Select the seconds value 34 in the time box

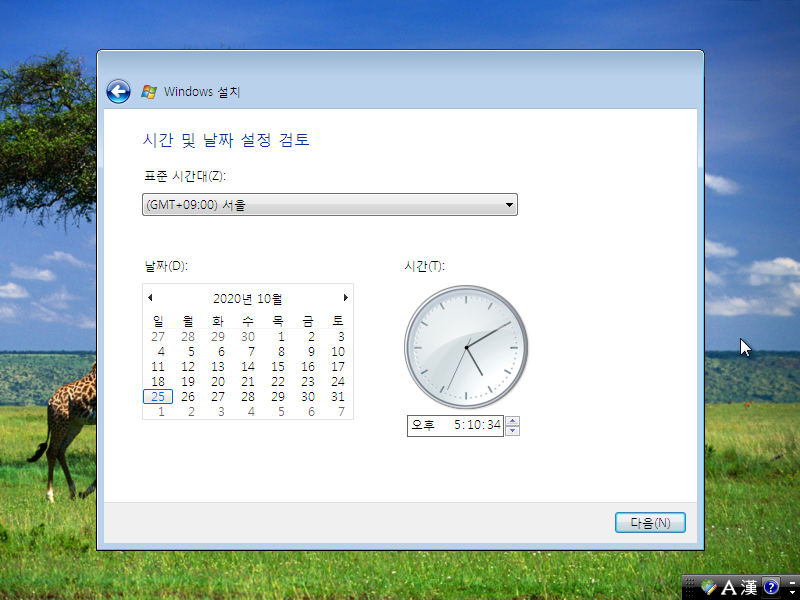pos(493,425)
